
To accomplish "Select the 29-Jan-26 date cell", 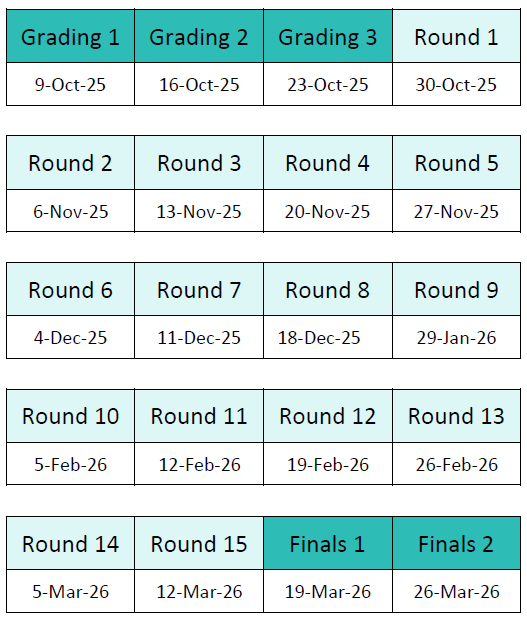I will click(x=456, y=337).
